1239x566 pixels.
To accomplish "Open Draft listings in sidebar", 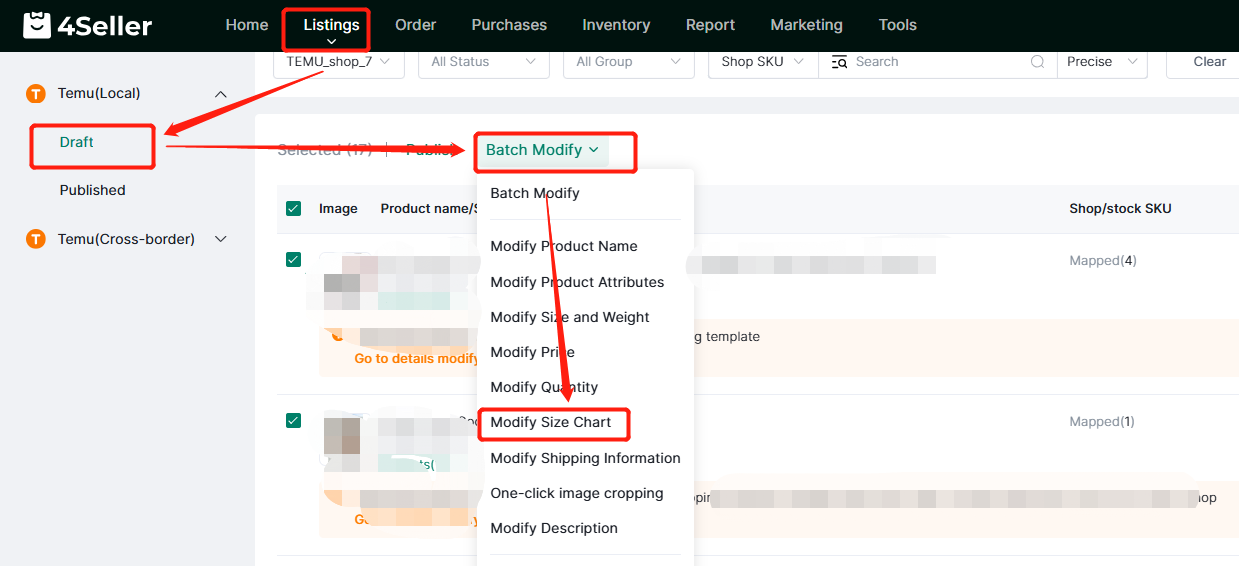I will coord(77,142).
